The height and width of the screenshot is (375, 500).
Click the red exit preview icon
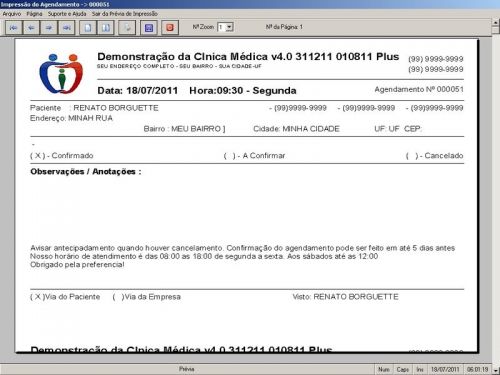[170, 28]
